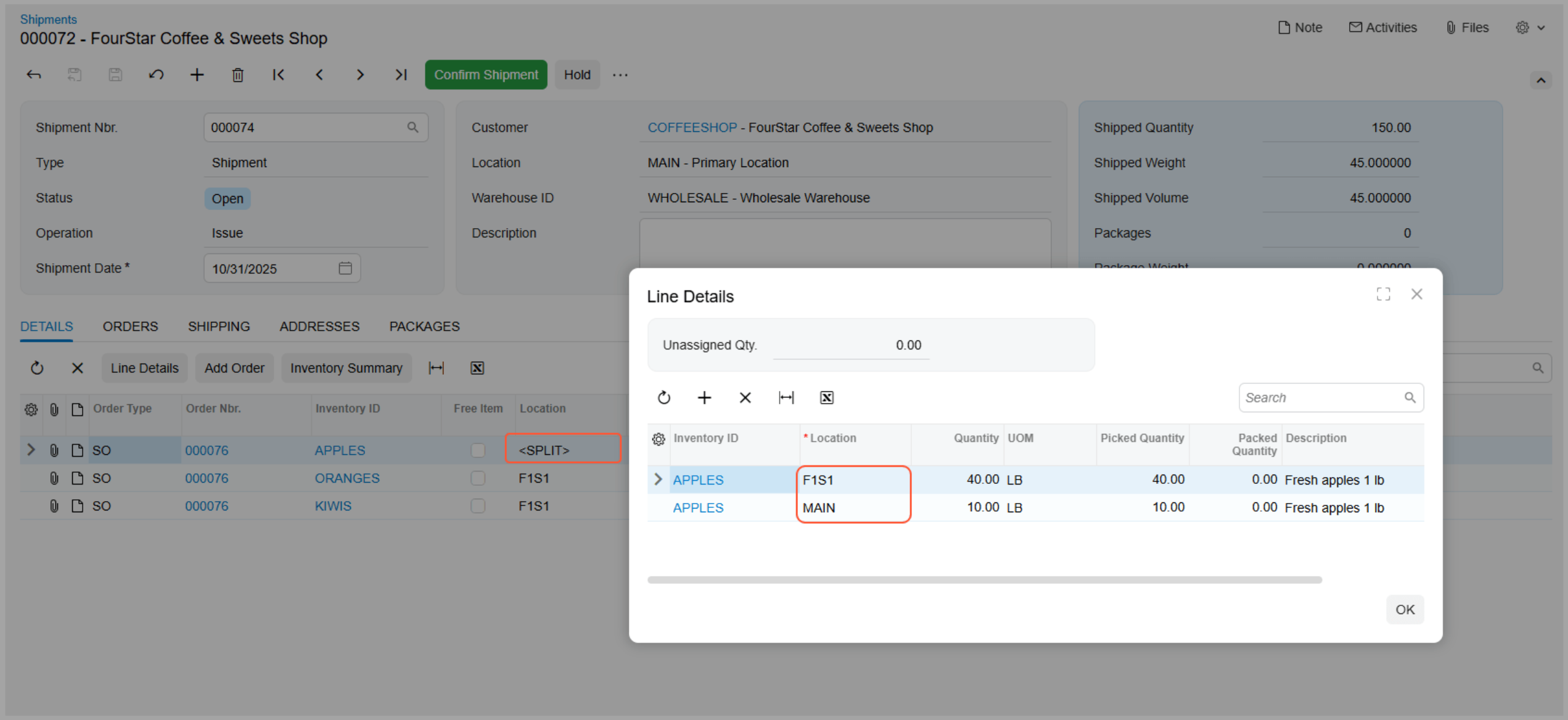The height and width of the screenshot is (720, 1568).
Task: Collapse the shipment summary header panel
Action: 1540,80
